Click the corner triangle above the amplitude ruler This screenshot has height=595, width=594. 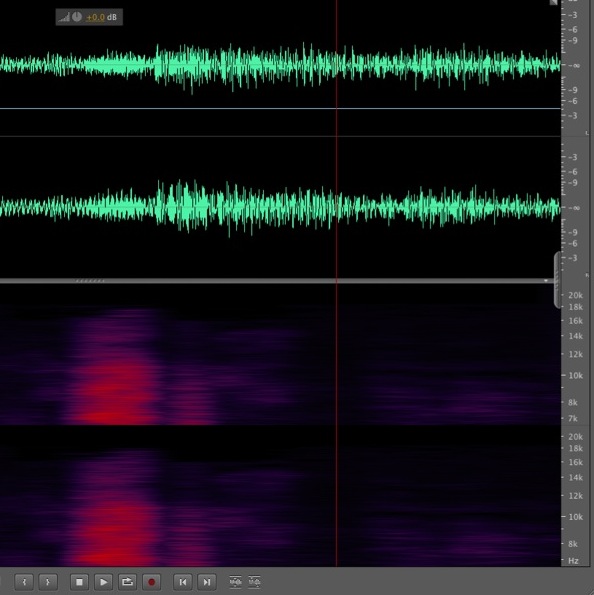[554, 2]
